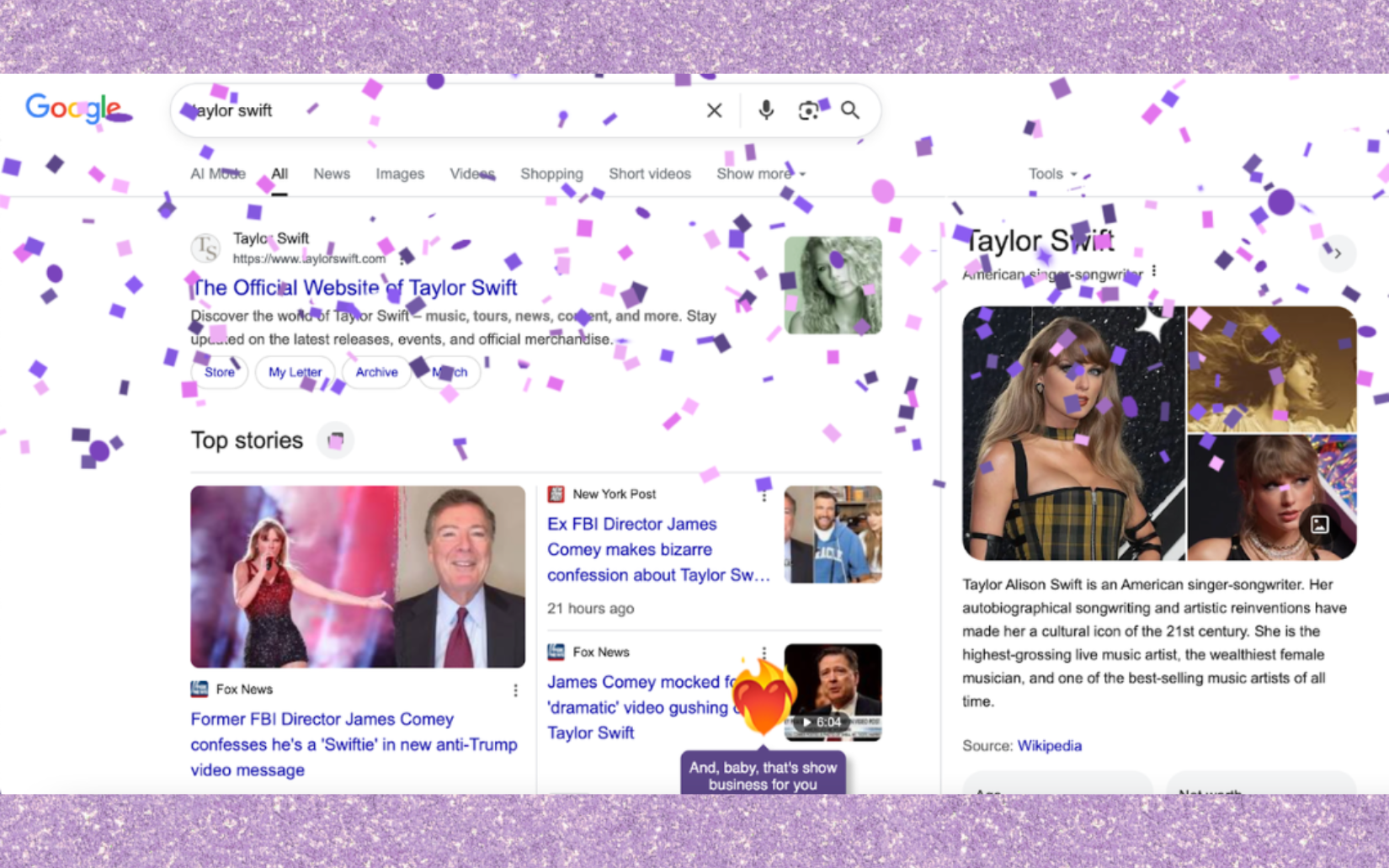
Task: Open image gallery icon on Taylor Swift photos
Action: click(1319, 525)
